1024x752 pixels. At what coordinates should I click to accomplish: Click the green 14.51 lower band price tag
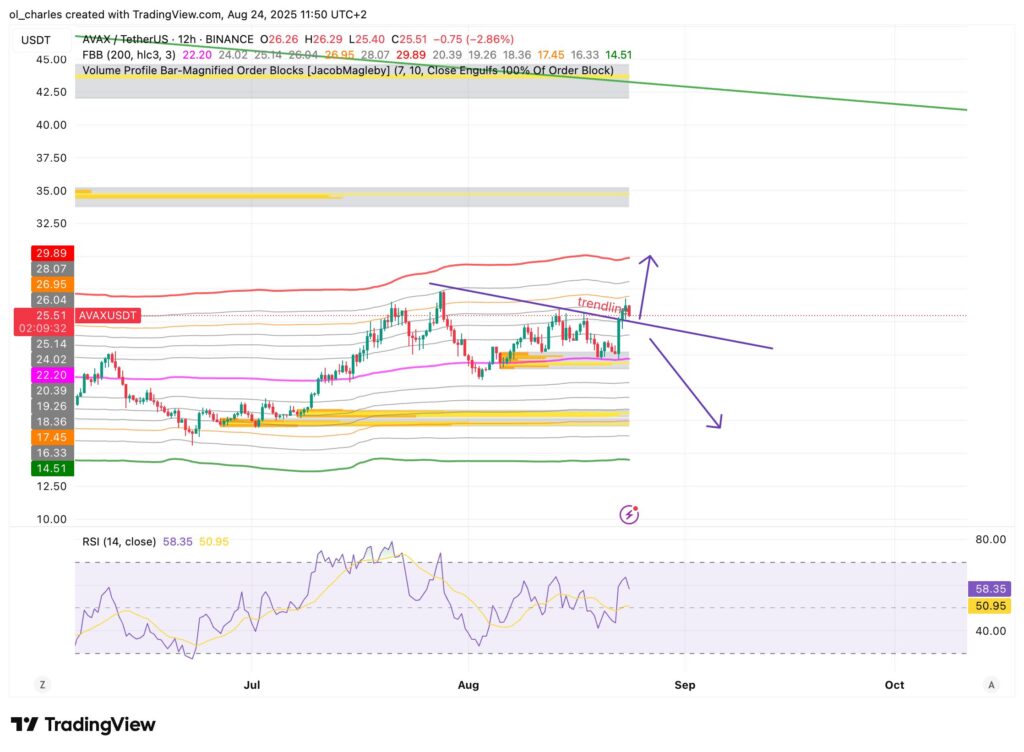tap(40, 467)
